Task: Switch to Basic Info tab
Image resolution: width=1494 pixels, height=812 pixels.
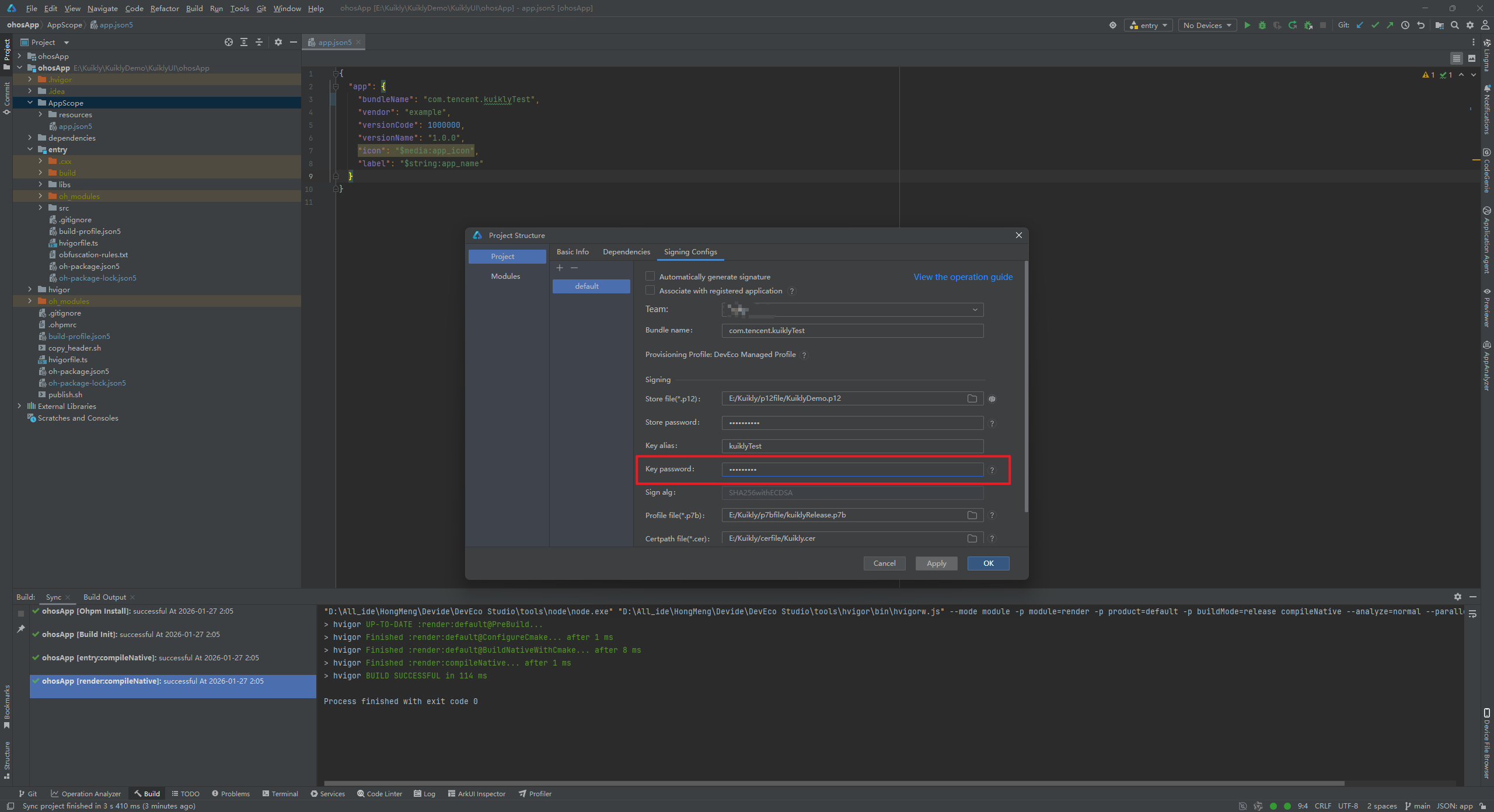Action: coord(572,252)
